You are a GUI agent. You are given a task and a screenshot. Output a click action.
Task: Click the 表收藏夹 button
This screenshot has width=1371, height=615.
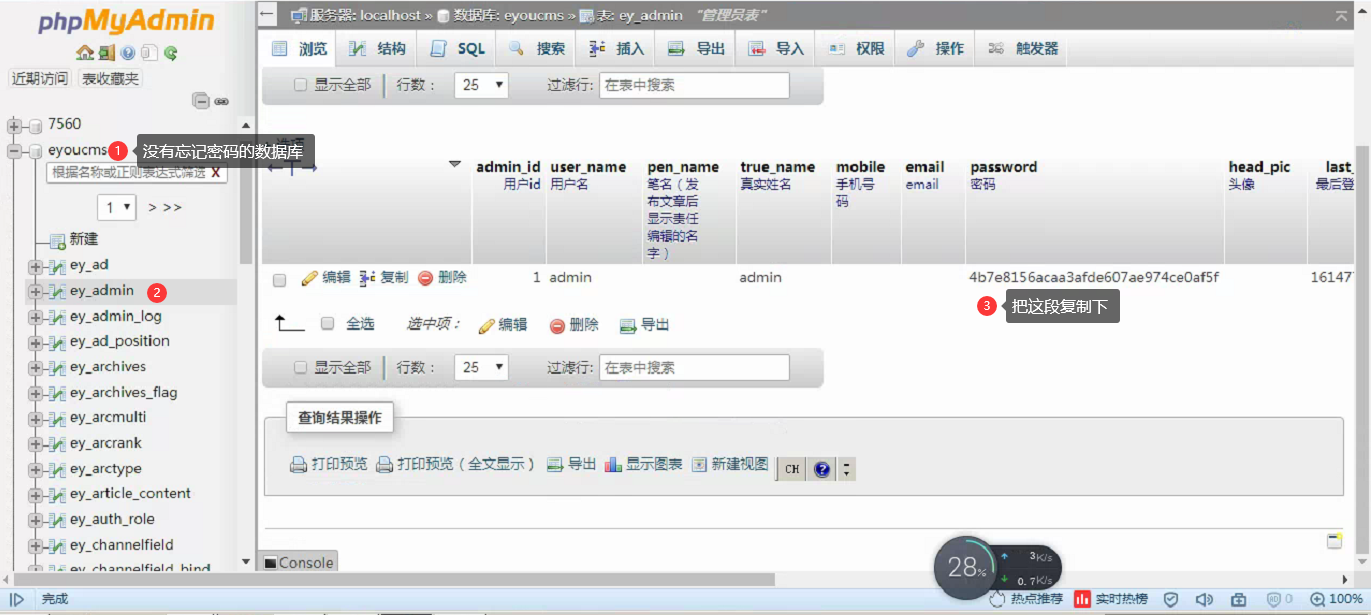(x=110, y=79)
